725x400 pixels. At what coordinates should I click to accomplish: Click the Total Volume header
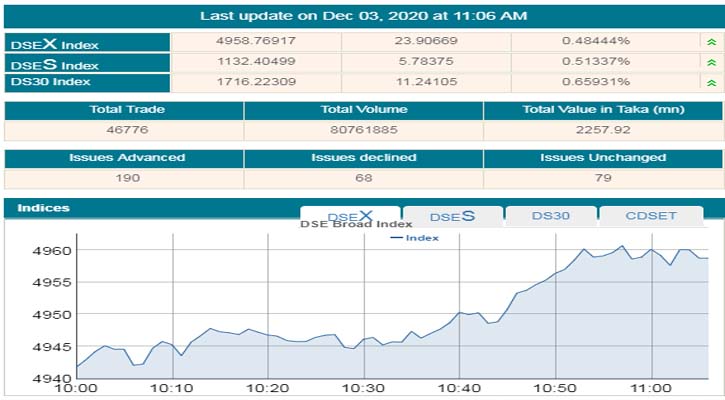click(363, 109)
